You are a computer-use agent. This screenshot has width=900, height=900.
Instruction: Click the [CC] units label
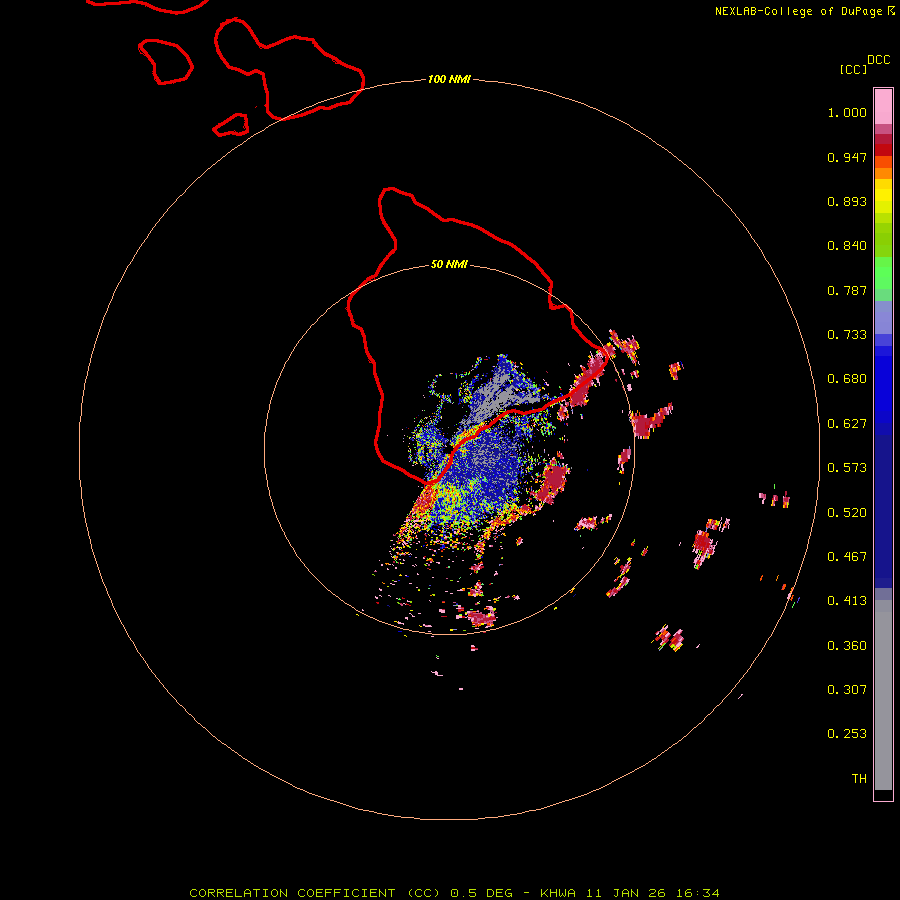click(x=854, y=69)
